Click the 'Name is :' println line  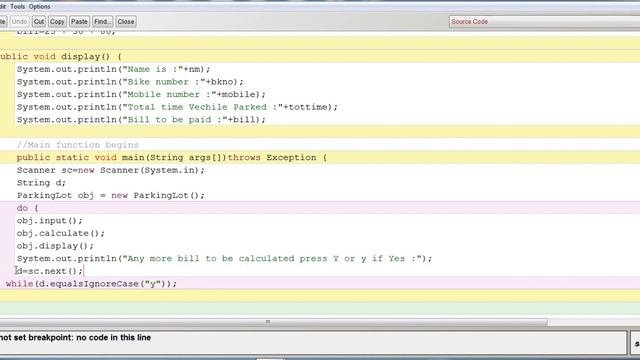113,69
